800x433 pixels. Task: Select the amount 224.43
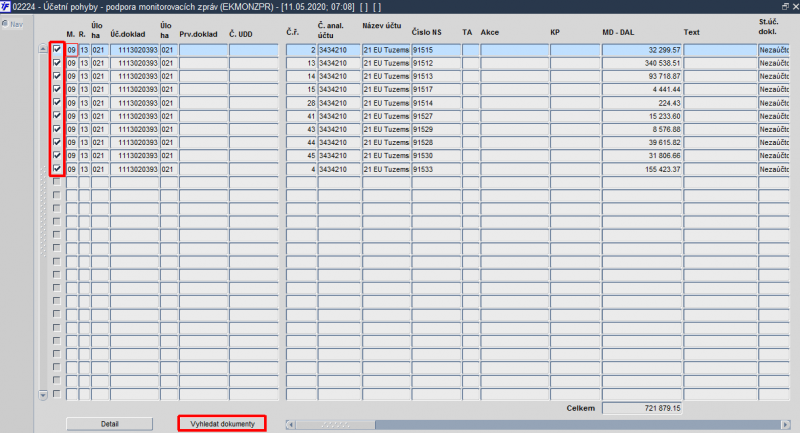[x=642, y=103]
